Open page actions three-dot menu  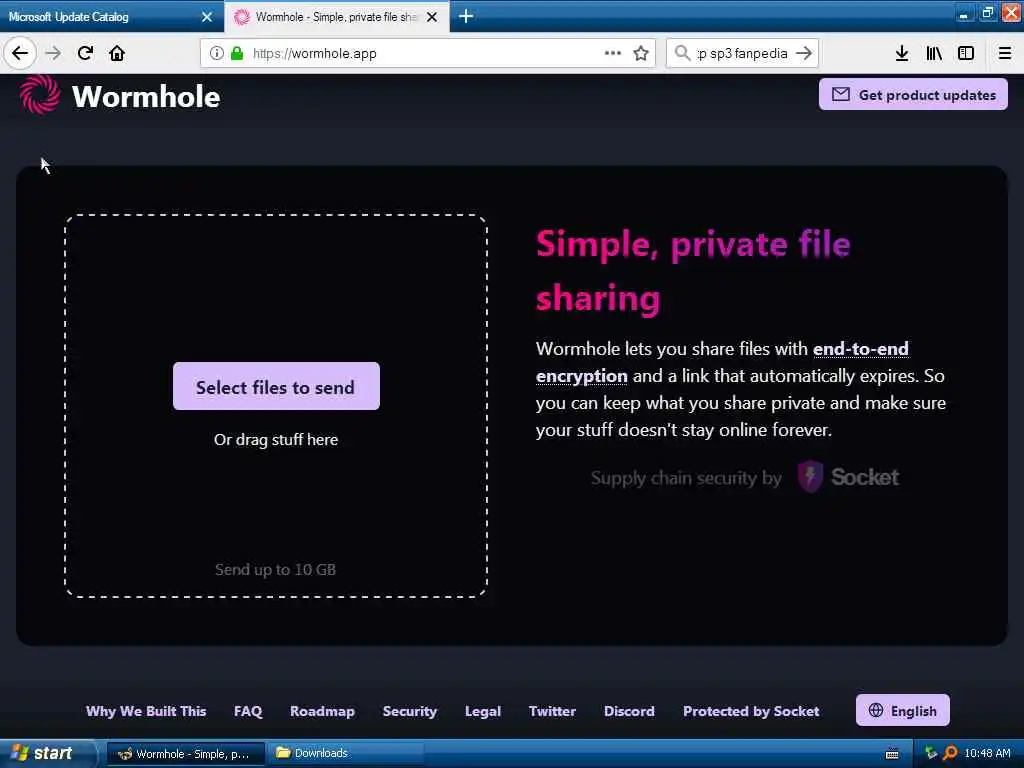tap(613, 53)
